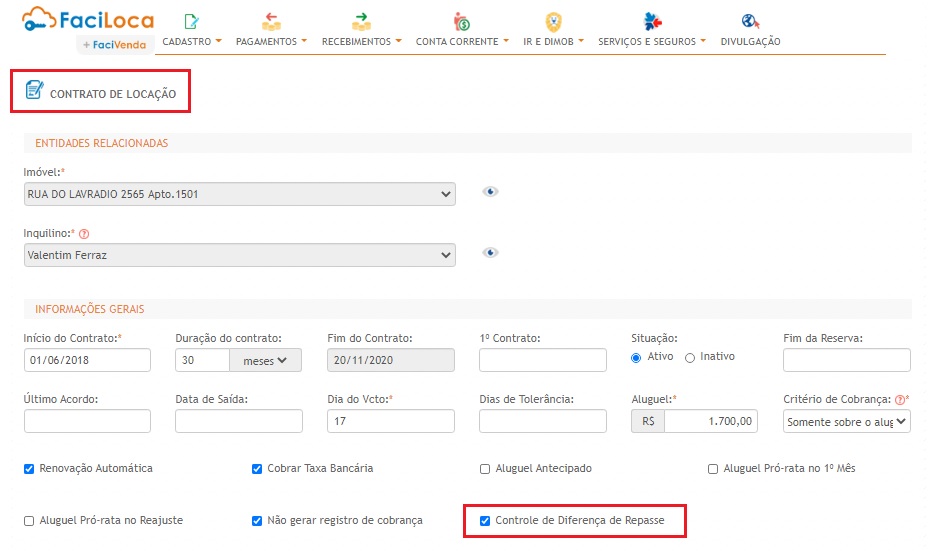View the Imóvel details eye icon
The image size is (931, 551).
pyautogui.click(x=490, y=192)
